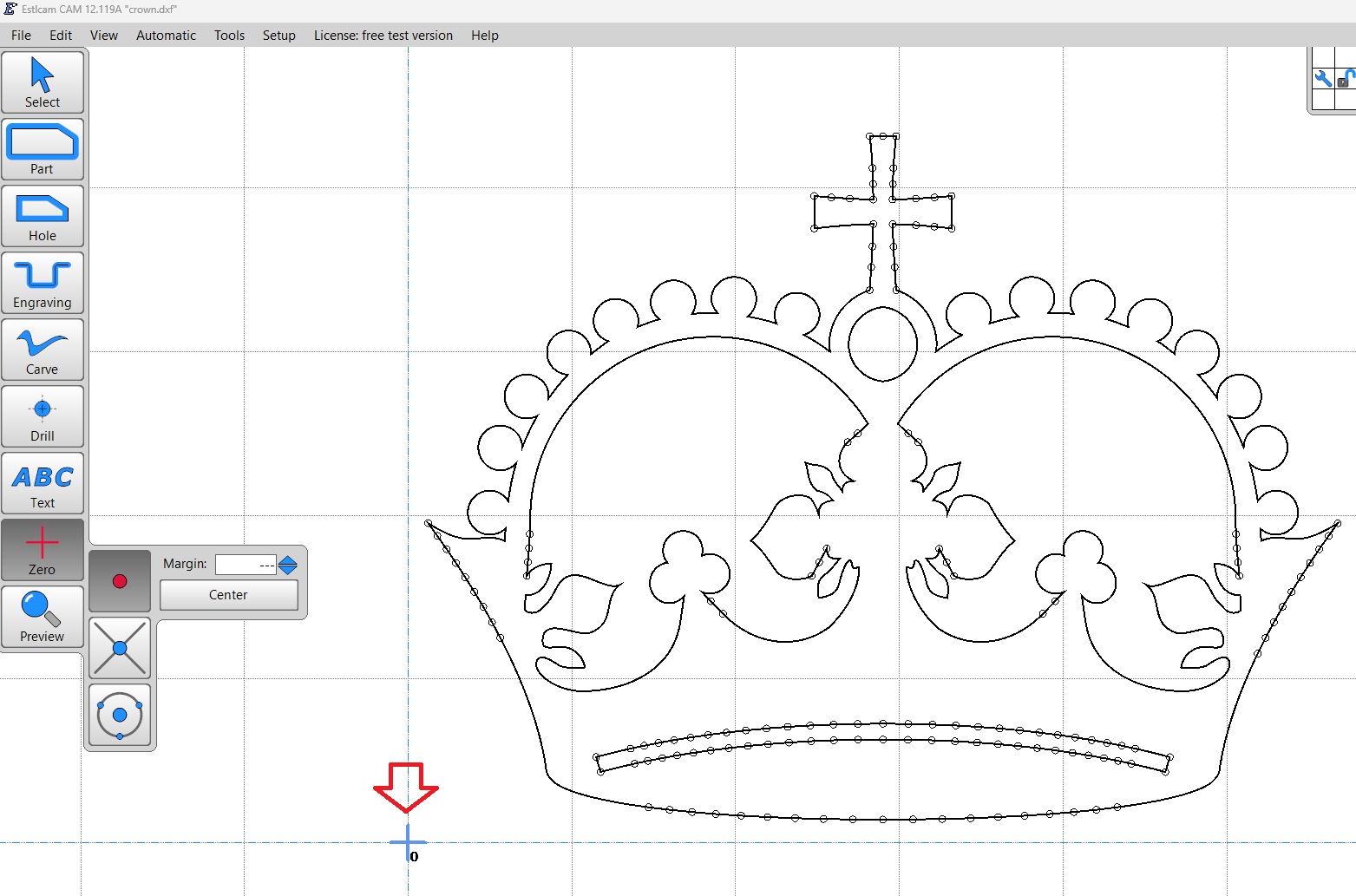Image resolution: width=1356 pixels, height=896 pixels.
Task: Activate the Drill tool
Action: coord(43,416)
